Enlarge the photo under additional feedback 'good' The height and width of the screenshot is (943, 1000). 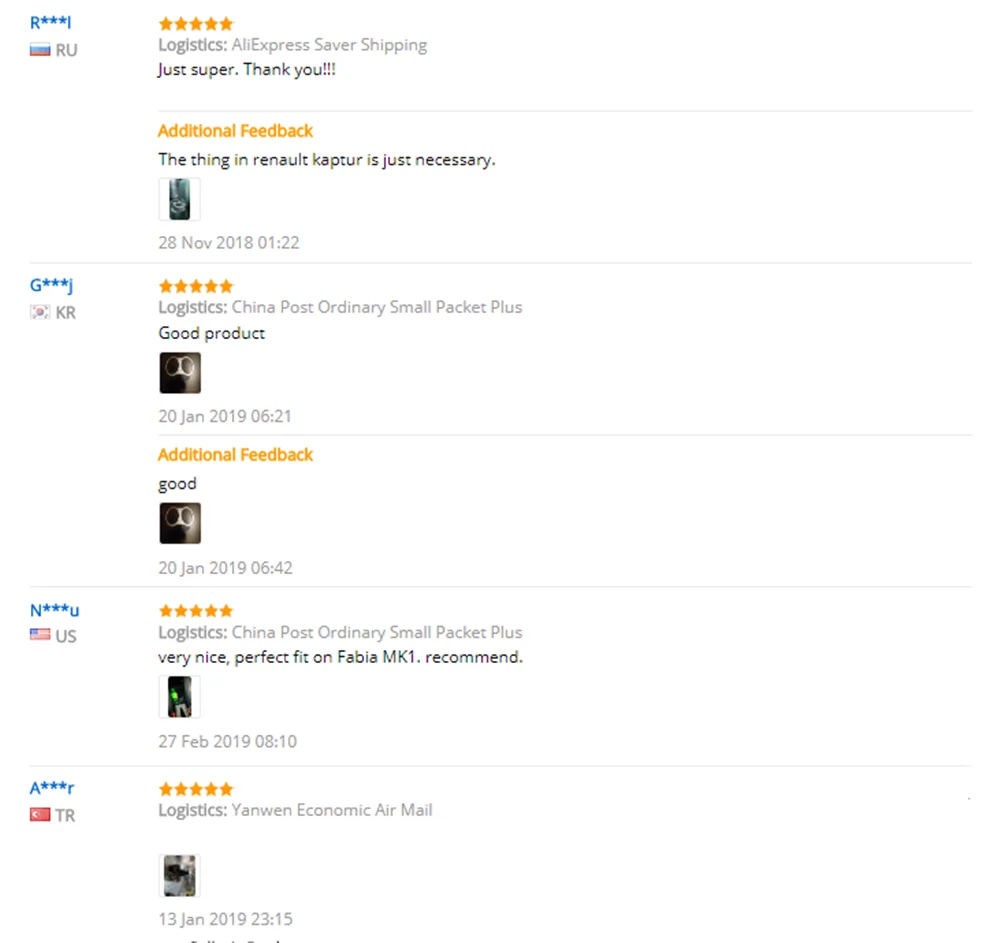[x=180, y=523]
